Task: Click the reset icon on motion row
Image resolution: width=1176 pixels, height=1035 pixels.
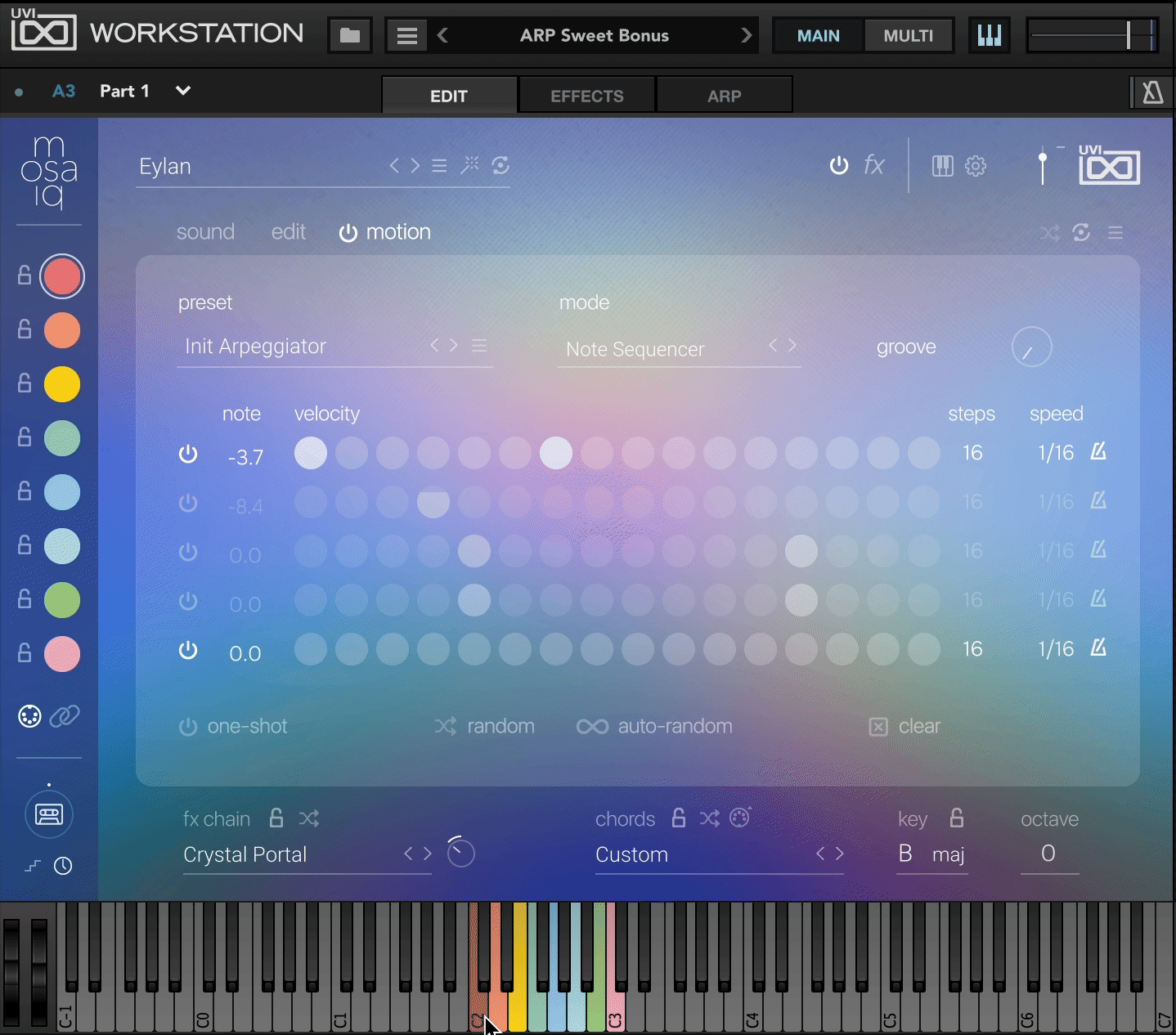Action: click(1081, 233)
